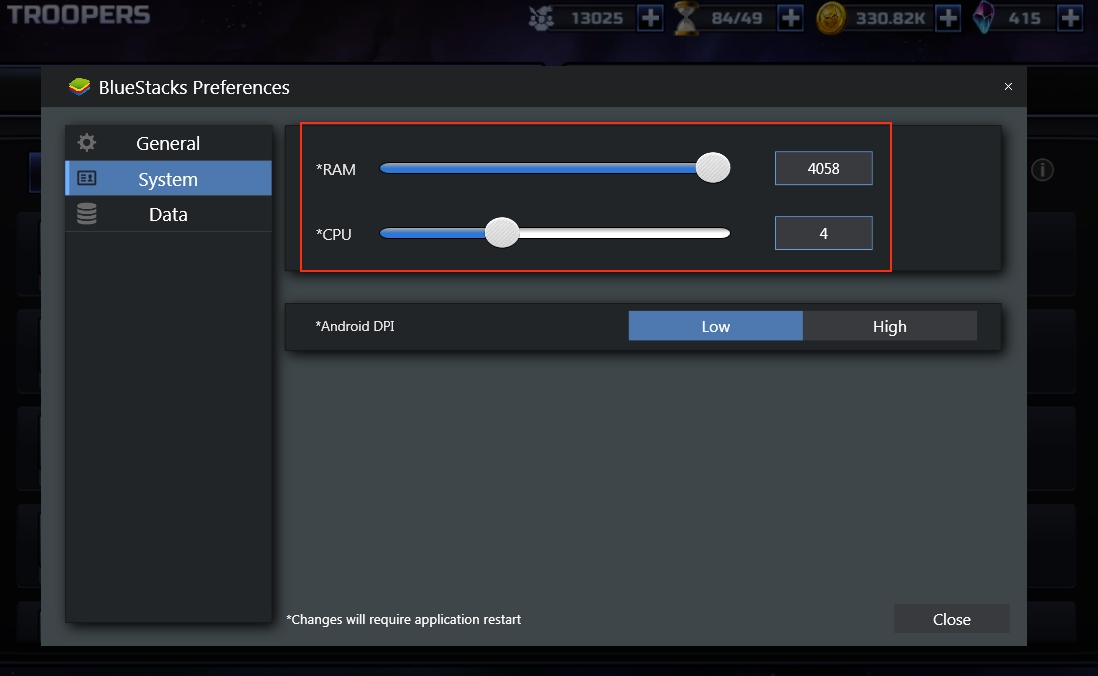Switch to the Data preferences tab
This screenshot has height=676, width=1098.
tap(168, 214)
